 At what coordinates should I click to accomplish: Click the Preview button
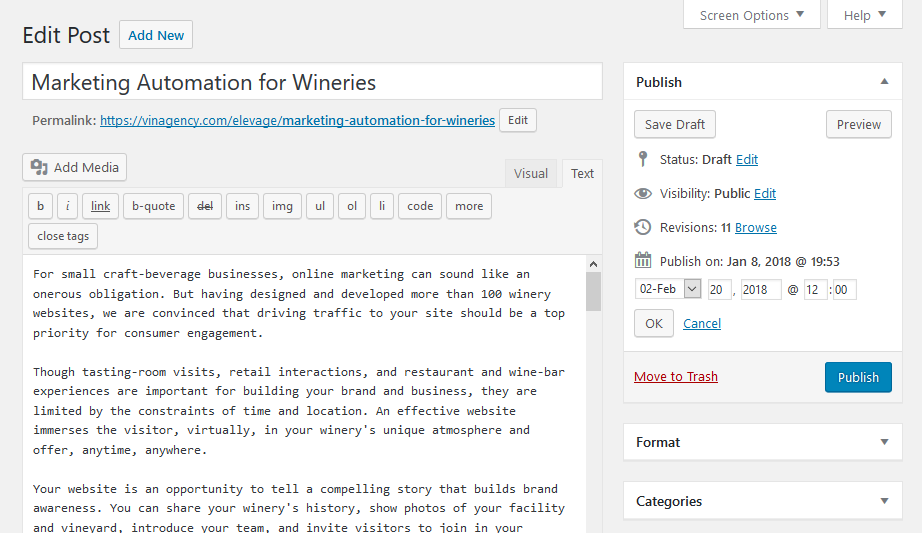coord(858,125)
